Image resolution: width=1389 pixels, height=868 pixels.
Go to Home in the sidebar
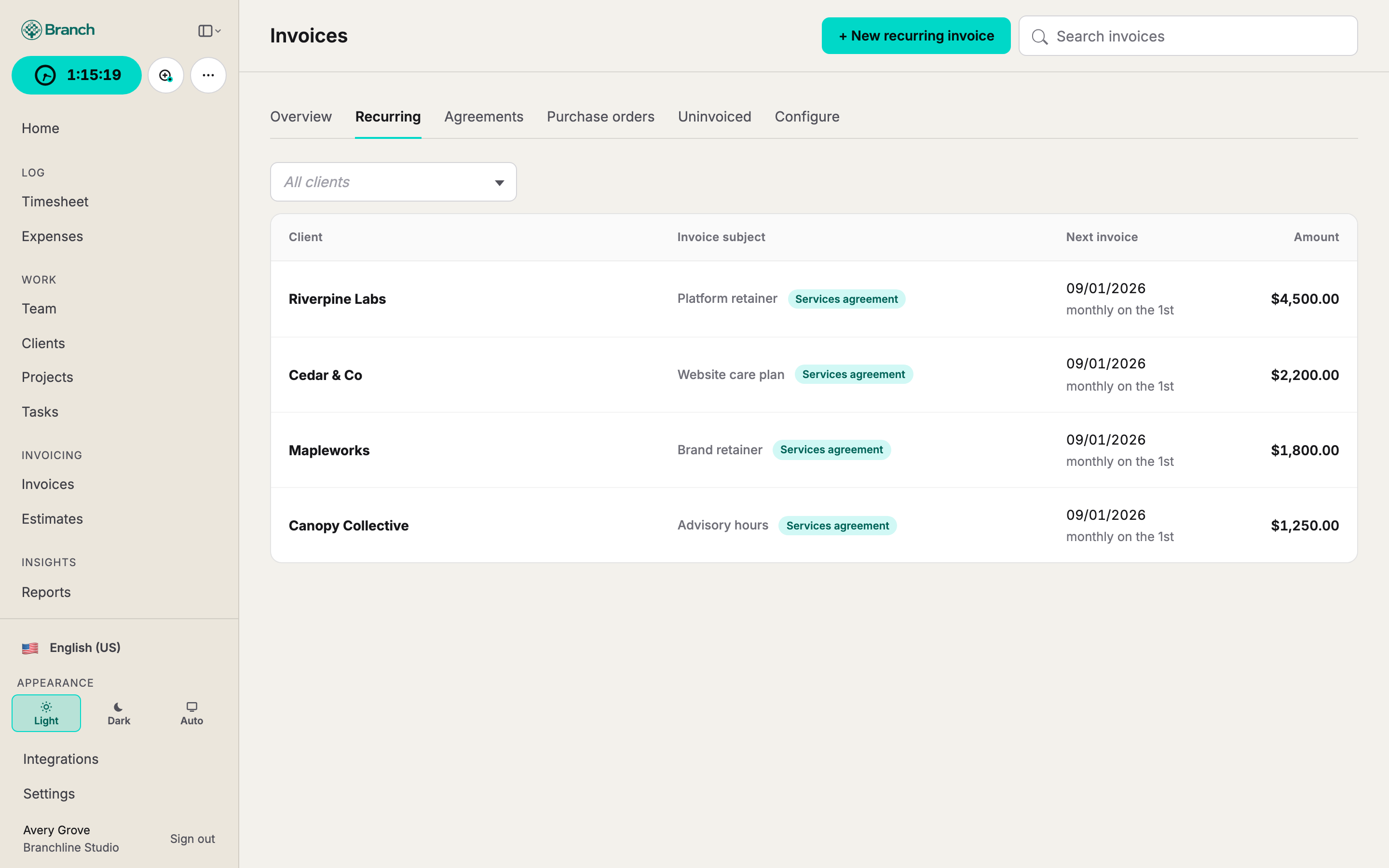[x=41, y=128]
